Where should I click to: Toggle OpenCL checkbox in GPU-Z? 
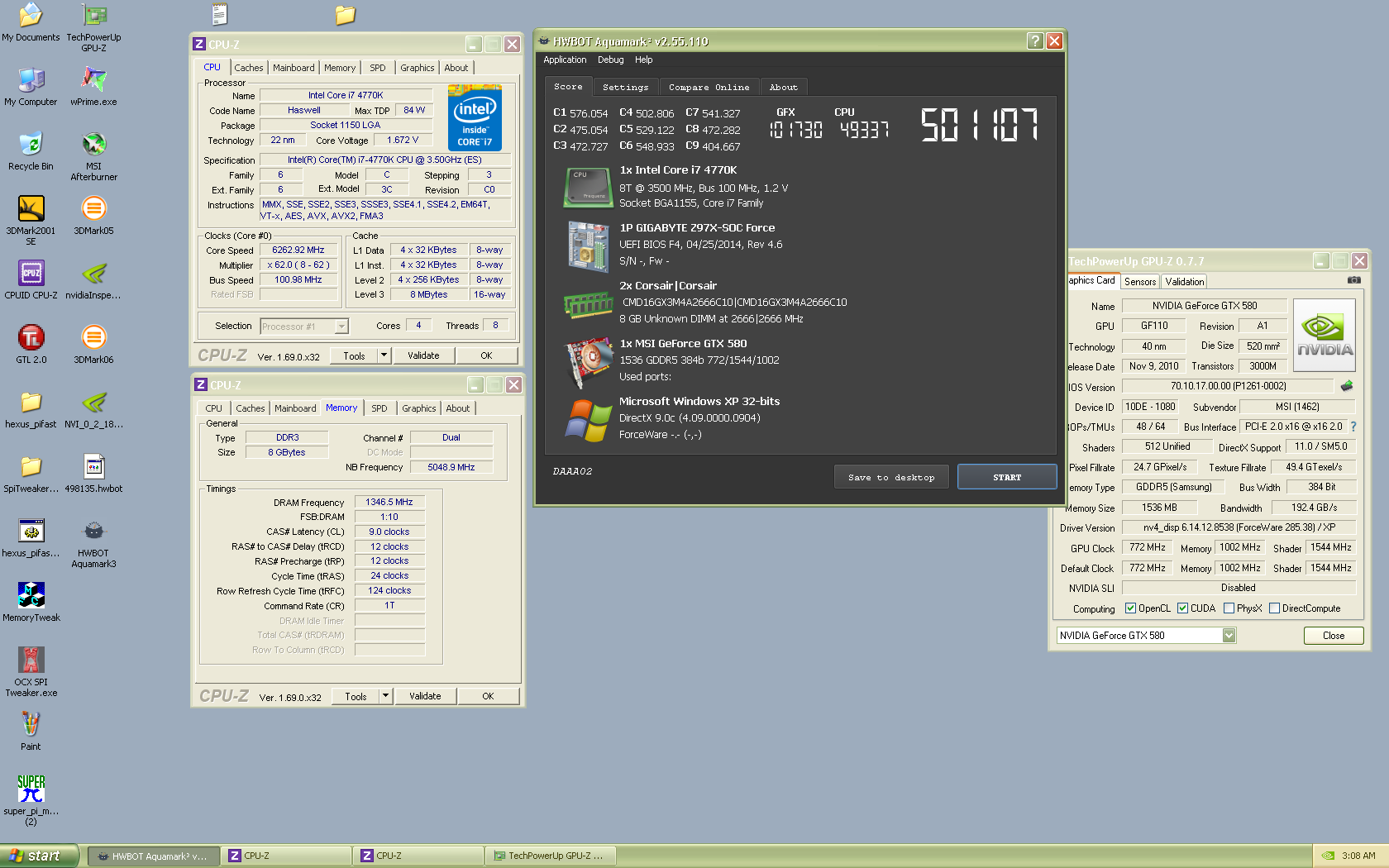pyautogui.click(x=1130, y=608)
